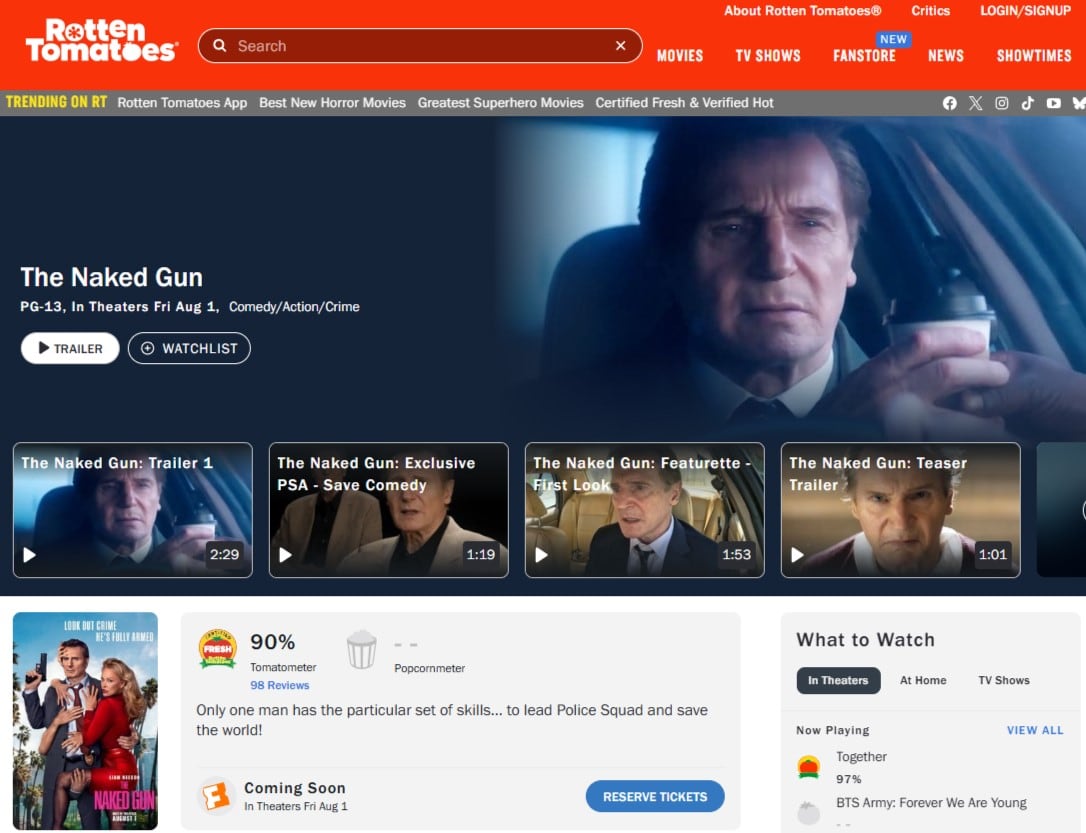Viewport: 1086px width, 833px height.
Task: Click LOGIN/SIGNUP
Action: [1024, 10]
